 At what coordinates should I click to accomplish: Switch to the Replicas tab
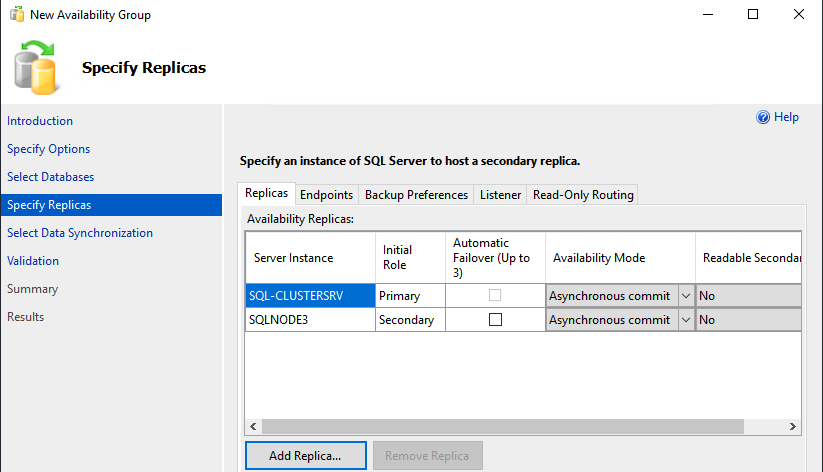[266, 193]
